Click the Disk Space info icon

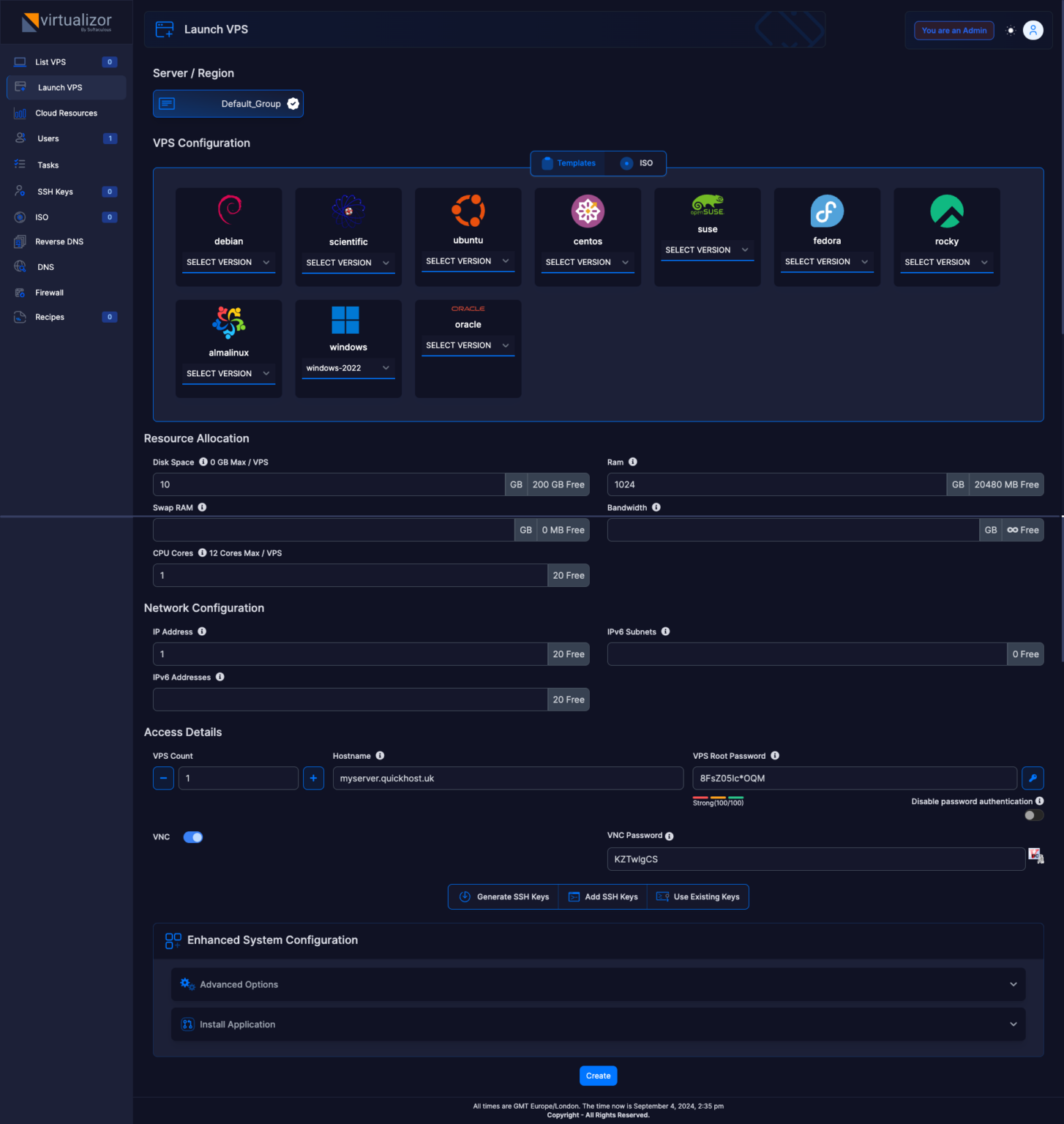(203, 462)
